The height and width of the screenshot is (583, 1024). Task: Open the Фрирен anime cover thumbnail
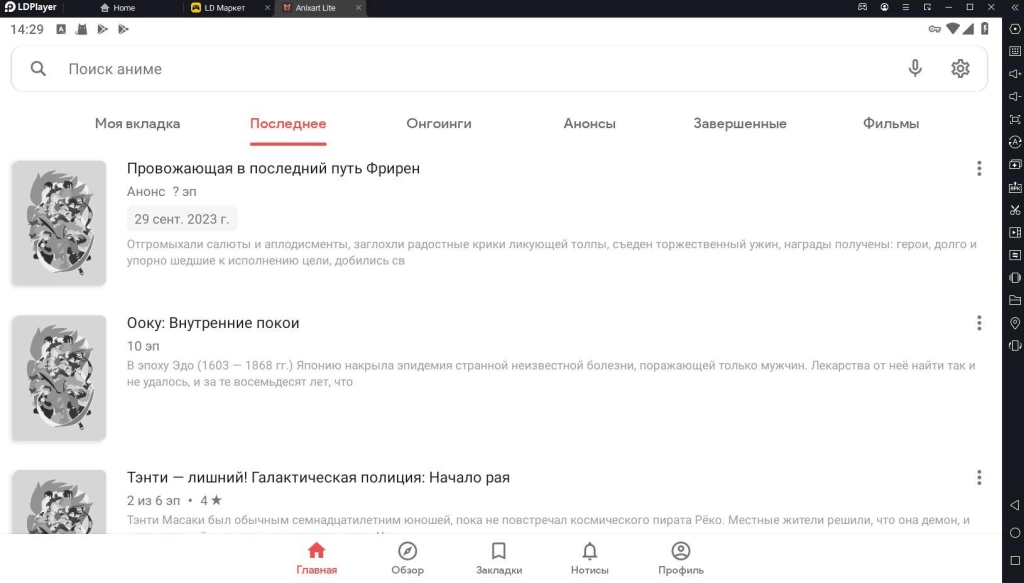click(58, 222)
